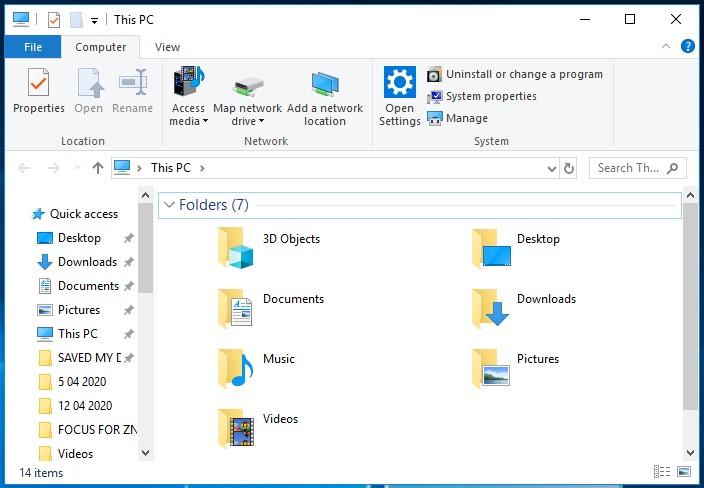The width and height of the screenshot is (704, 488).
Task: Open the File menu tab
Action: pos(33,47)
